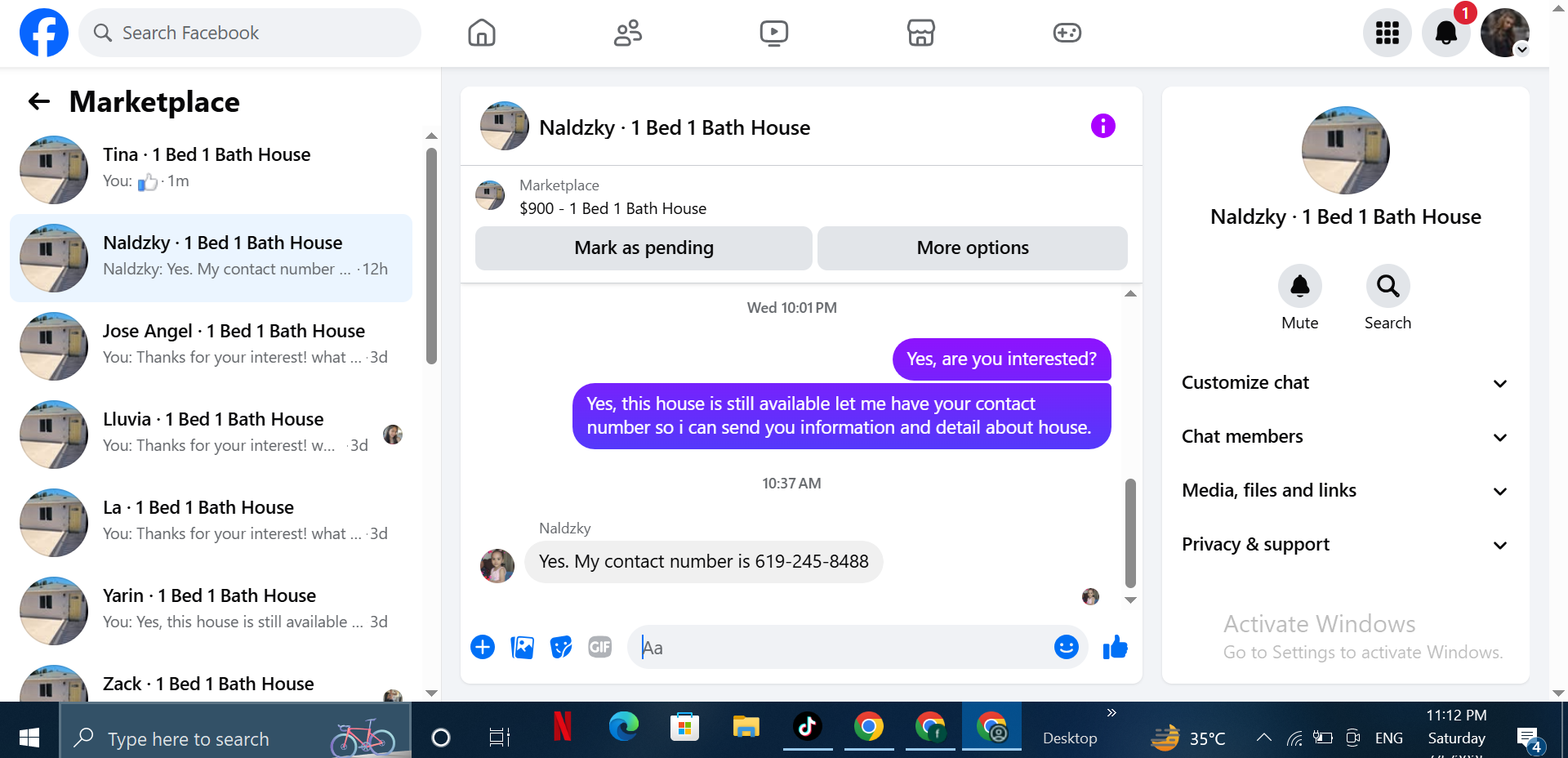
Task: Open the Watch video icon
Action: (x=773, y=33)
